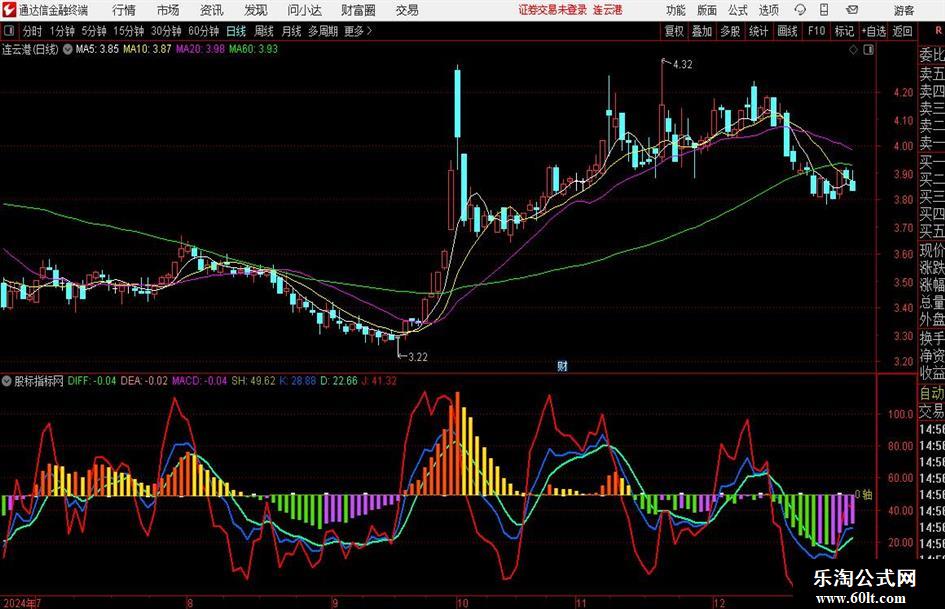
Task: Open the mobile phone icon
Action: (824, 10)
